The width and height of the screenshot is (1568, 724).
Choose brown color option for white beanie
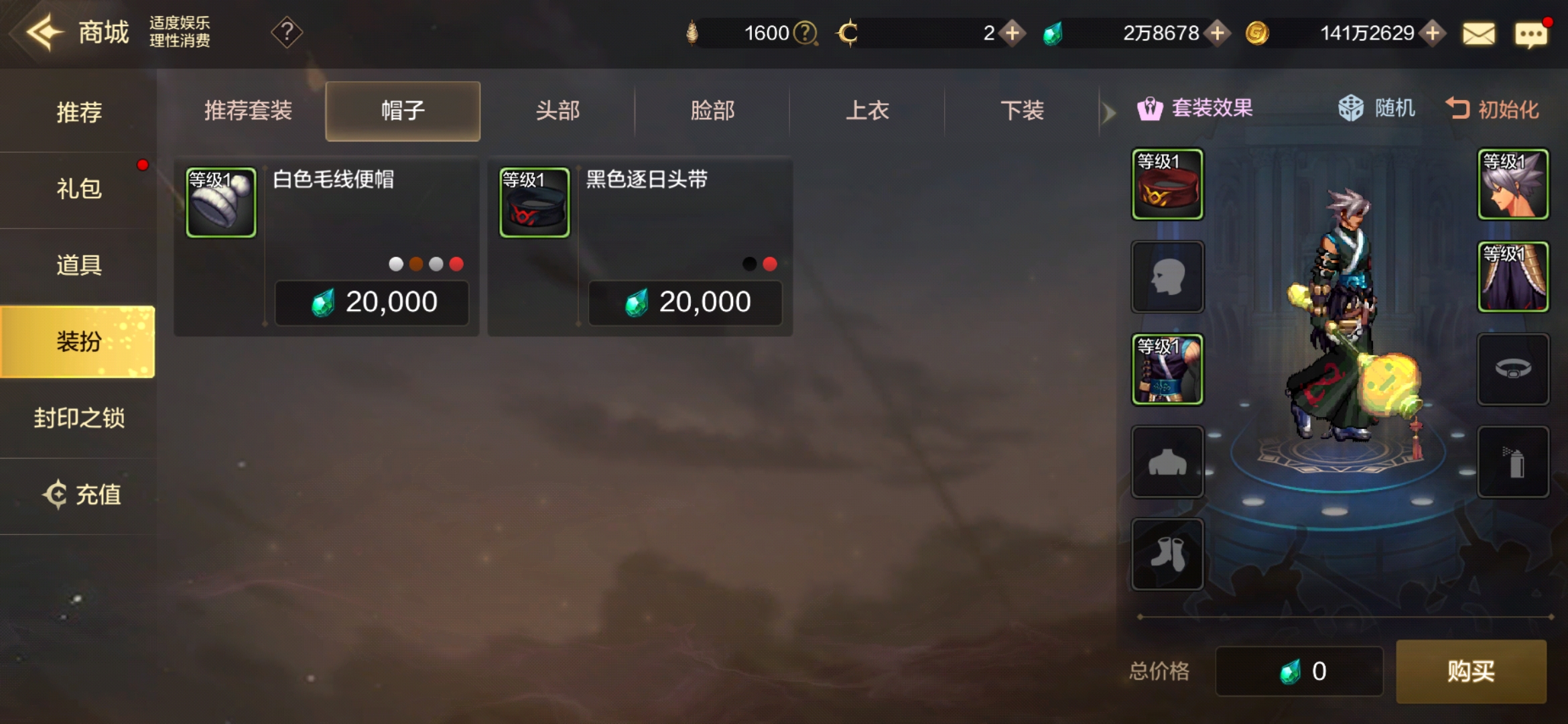click(416, 264)
